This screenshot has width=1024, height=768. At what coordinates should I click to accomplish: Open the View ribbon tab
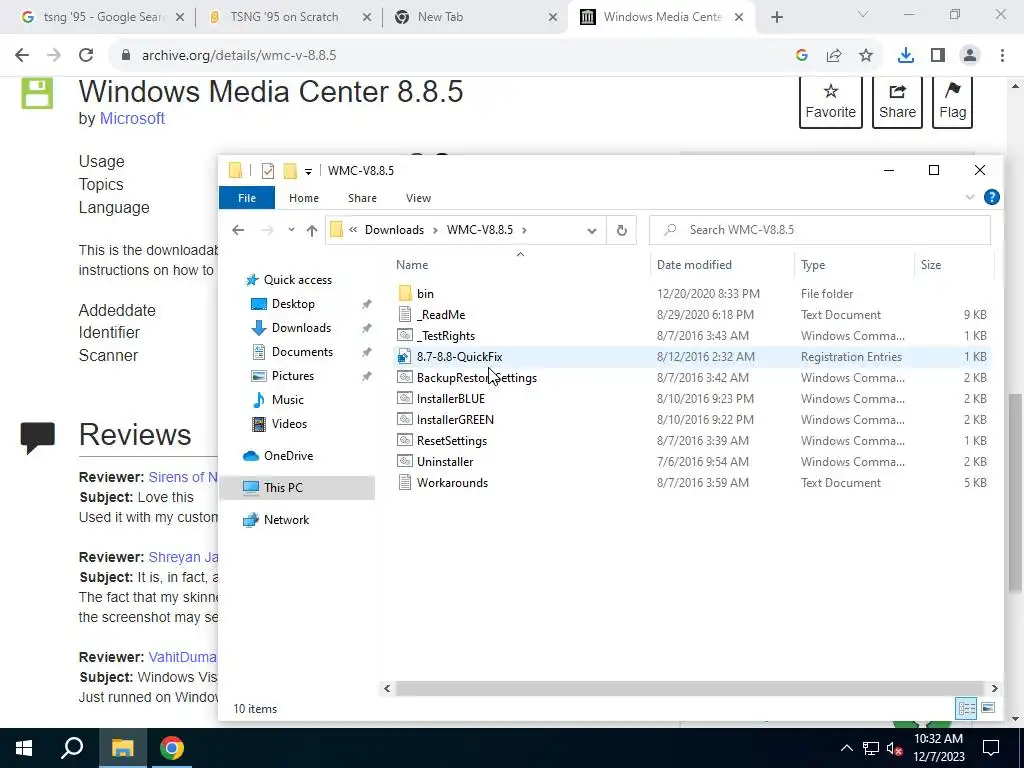[418, 198]
